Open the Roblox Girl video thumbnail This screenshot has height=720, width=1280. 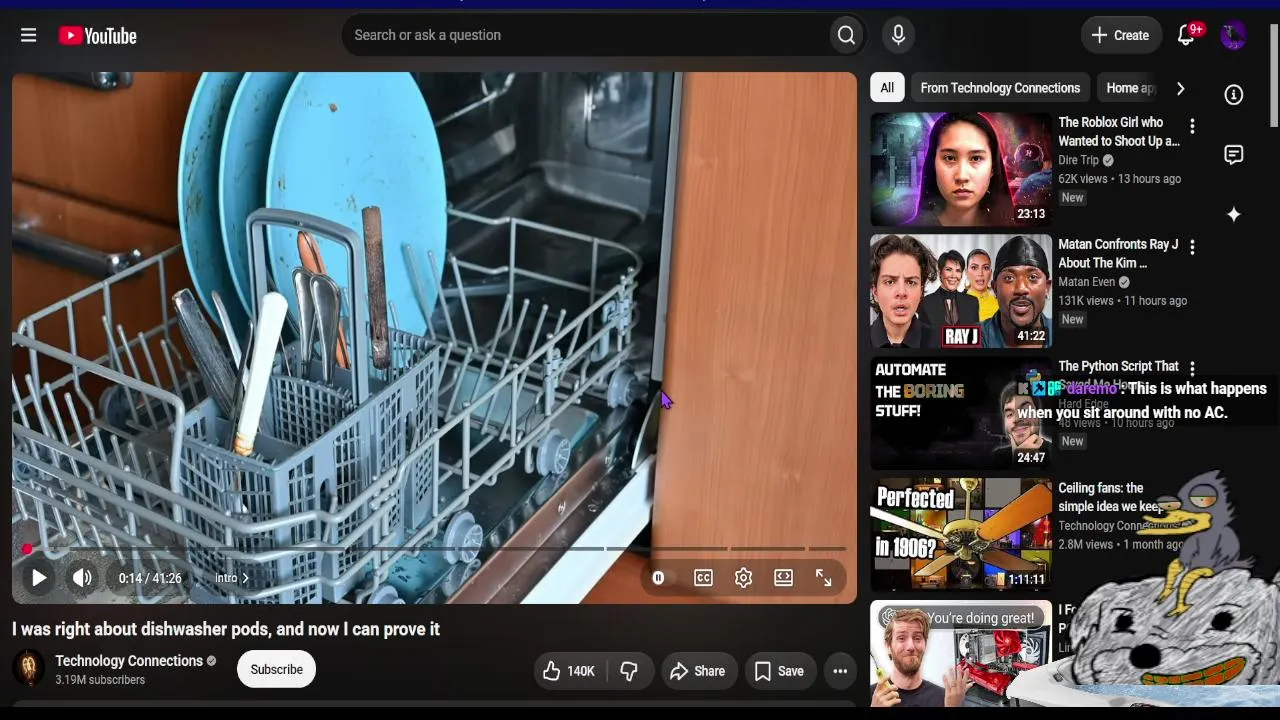coord(961,169)
